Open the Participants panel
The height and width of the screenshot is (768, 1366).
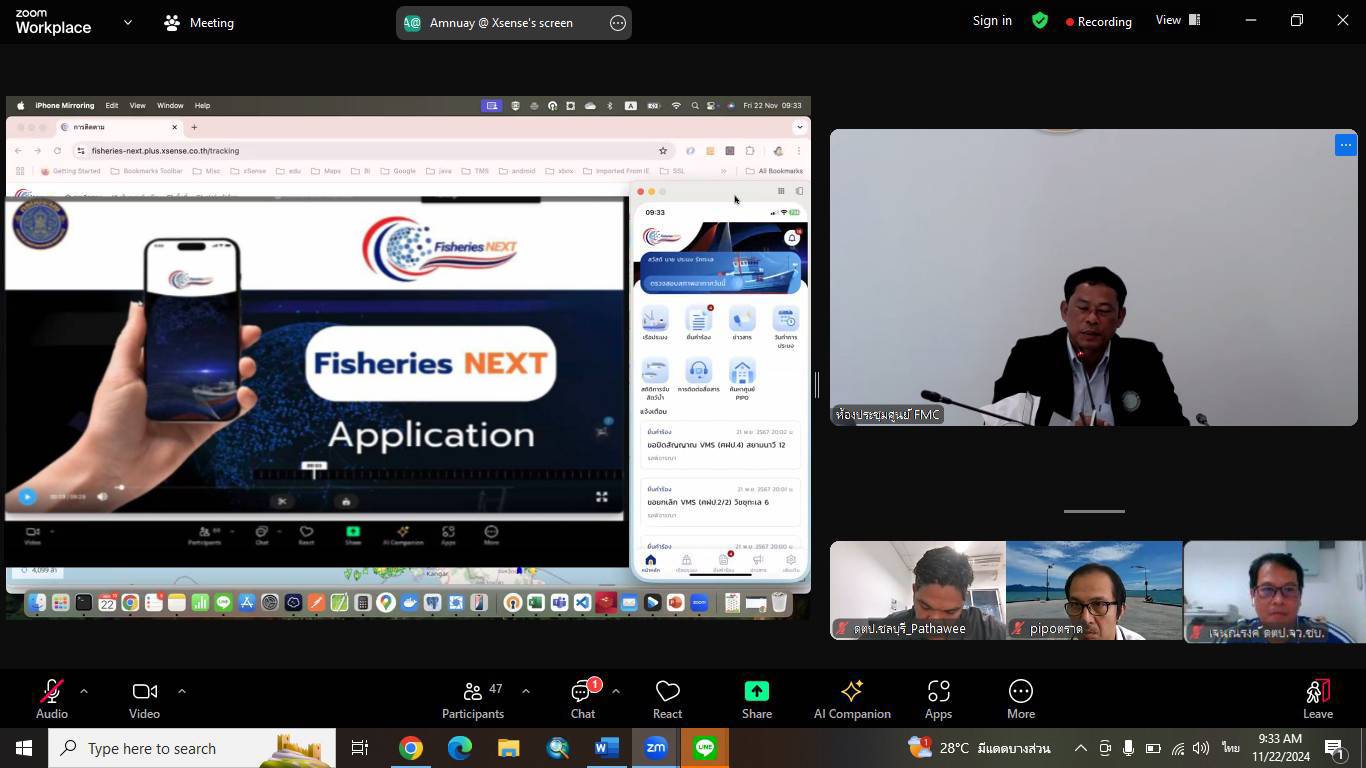473,699
